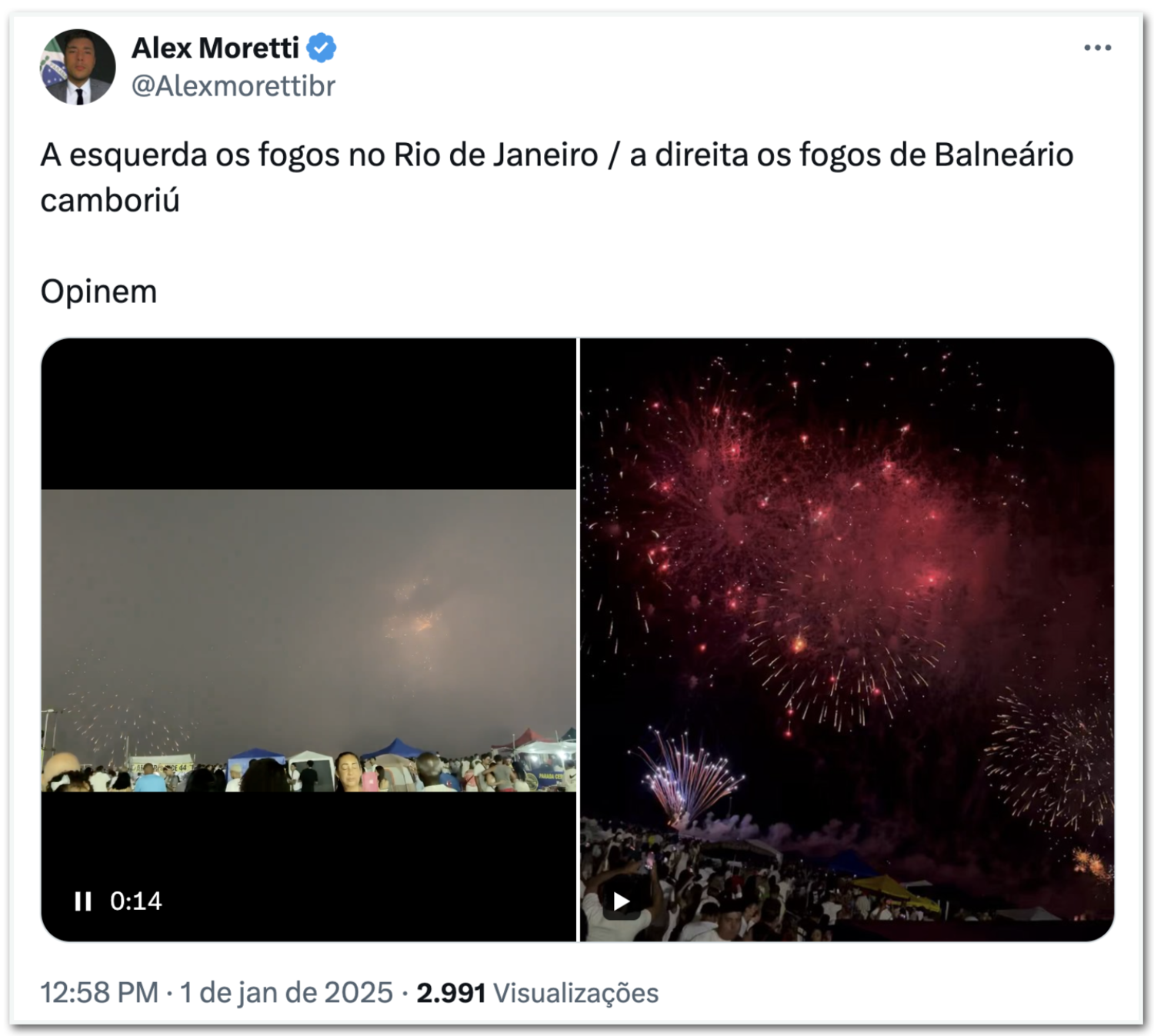Screen dimensions: 1154x1036
Task: Open the left Rio de Janeiro video
Action: (x=309, y=640)
